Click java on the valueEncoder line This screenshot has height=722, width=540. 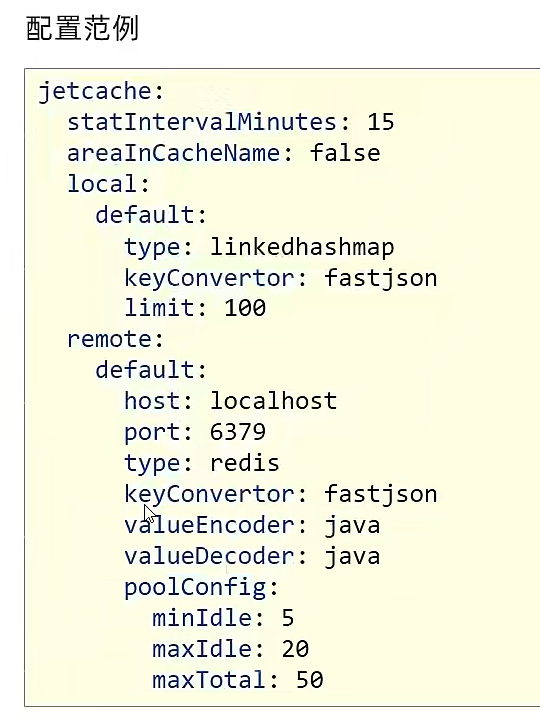coord(352,526)
